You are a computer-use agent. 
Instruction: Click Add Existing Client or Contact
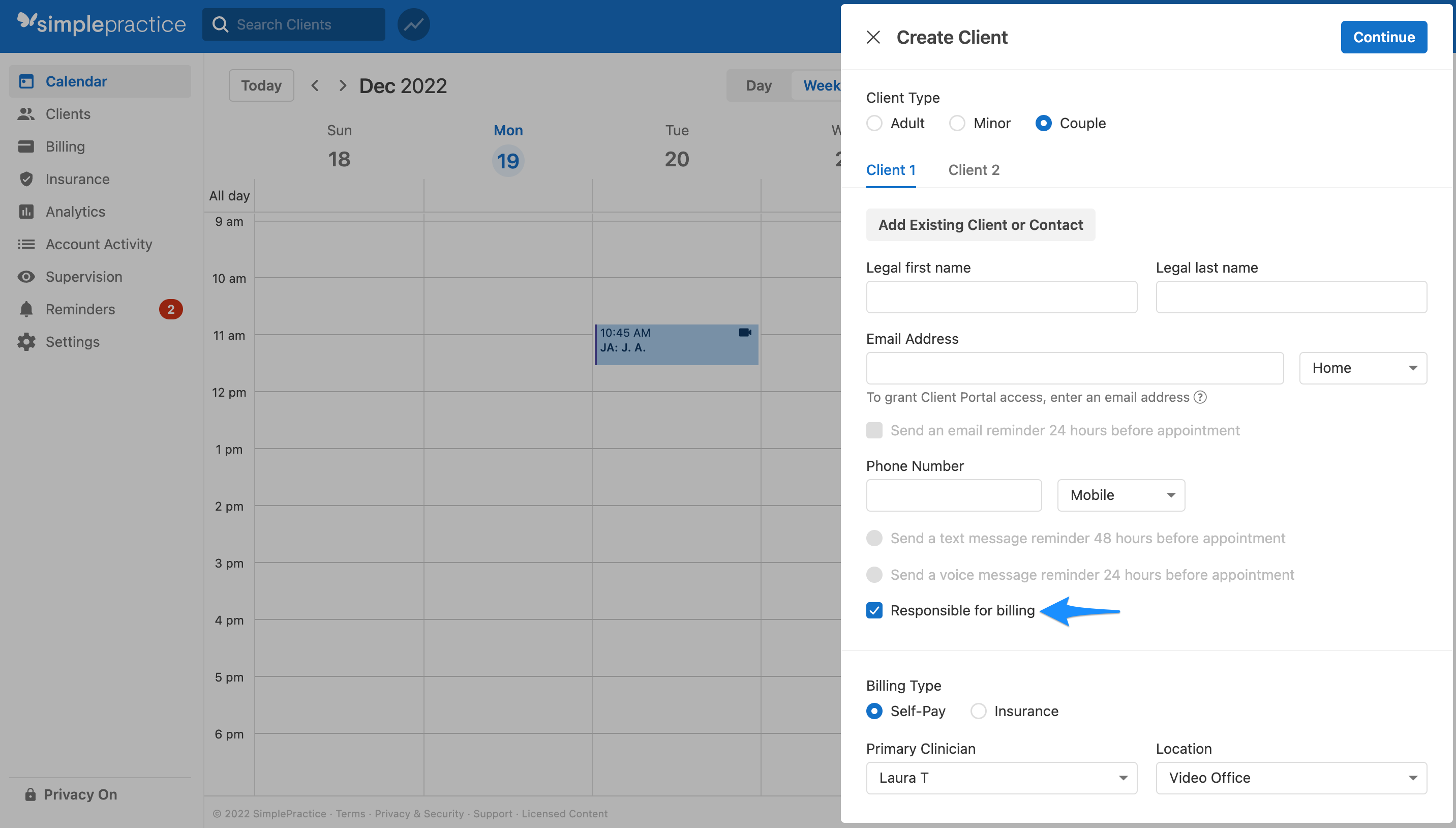pos(980,224)
